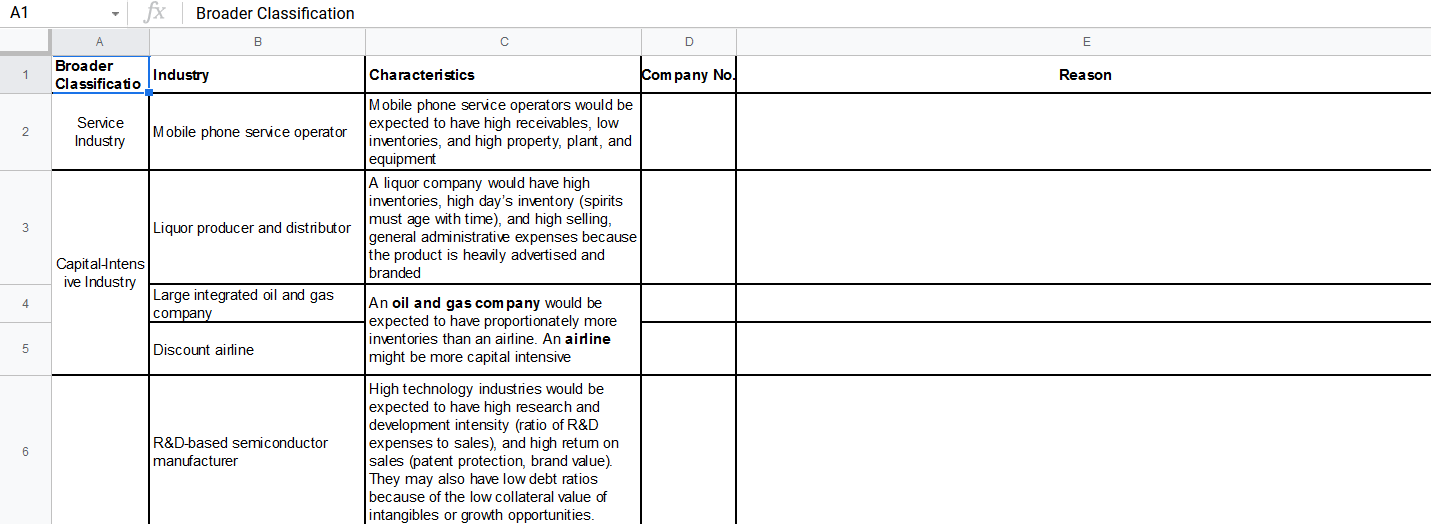Select the R&D-based semiconductor manufacturer cell
Screen dimensions: 1431x524
click(x=258, y=451)
